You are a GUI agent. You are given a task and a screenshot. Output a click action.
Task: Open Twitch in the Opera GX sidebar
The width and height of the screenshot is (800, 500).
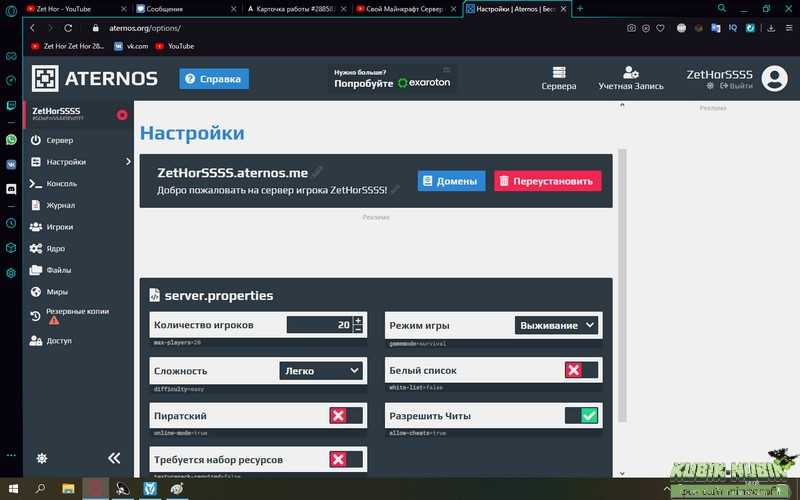(11, 106)
